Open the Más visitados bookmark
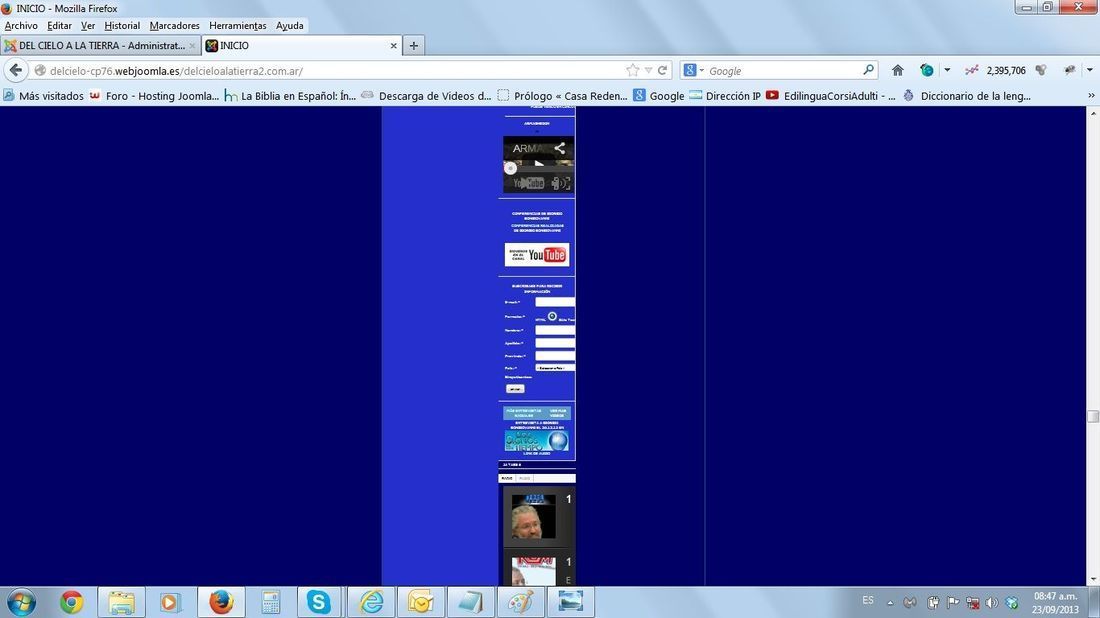 [x=43, y=95]
